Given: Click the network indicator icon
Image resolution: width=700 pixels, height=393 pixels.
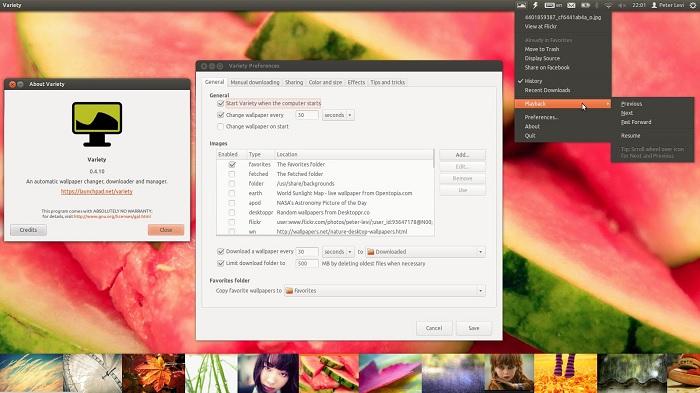Looking at the screenshot, I should (x=608, y=5).
